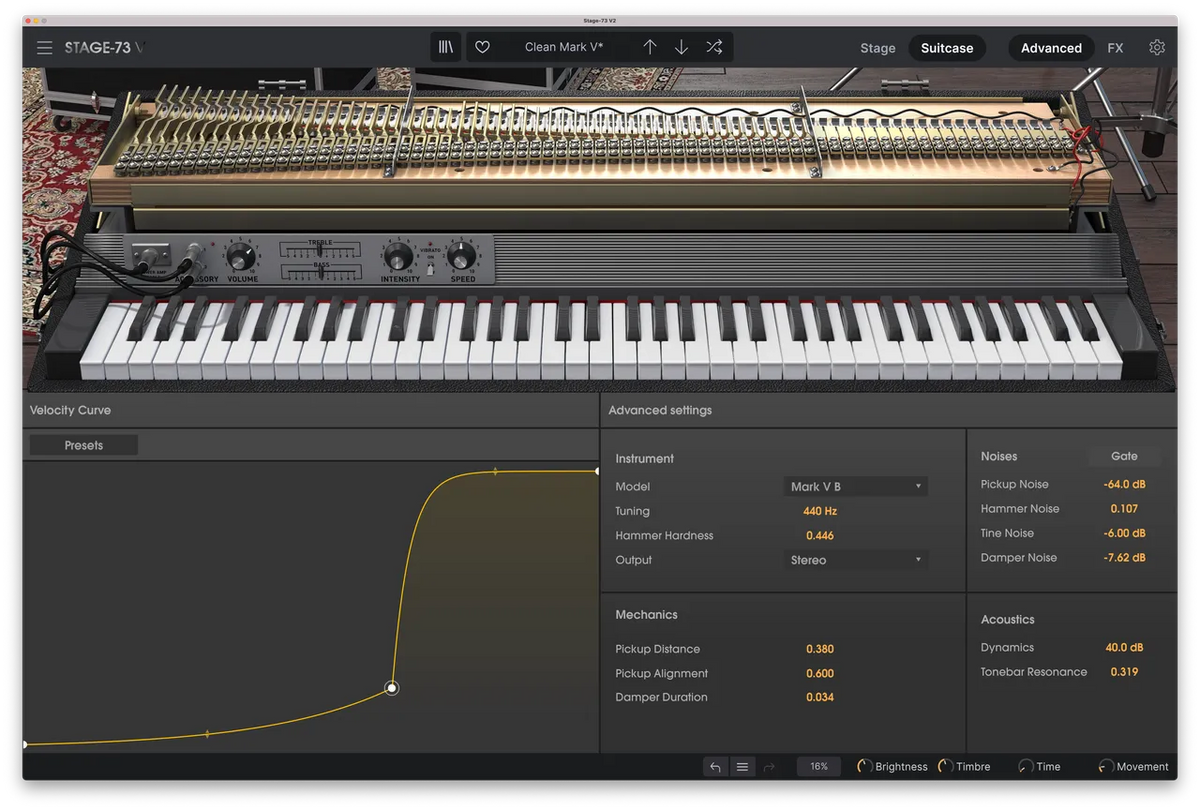Open velocity curve Presets menu
Viewport: 1200px width, 810px height.
point(84,446)
